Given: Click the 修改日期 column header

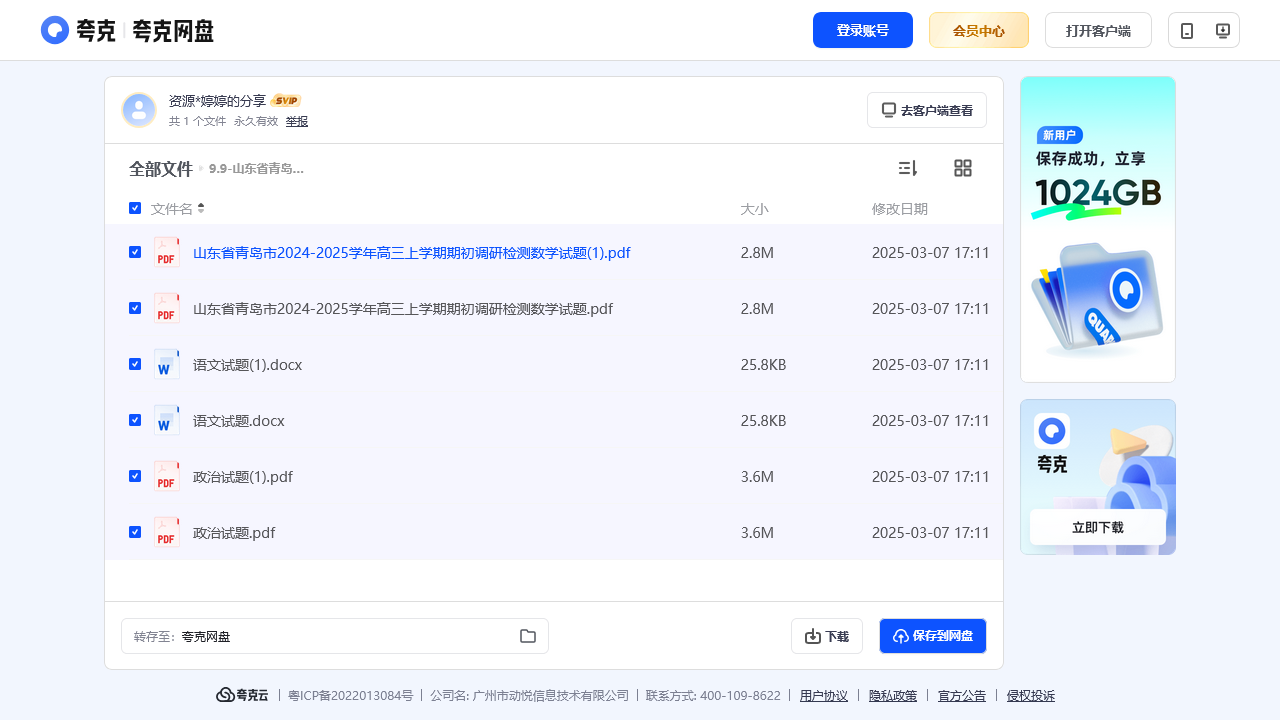Looking at the screenshot, I should (900, 209).
